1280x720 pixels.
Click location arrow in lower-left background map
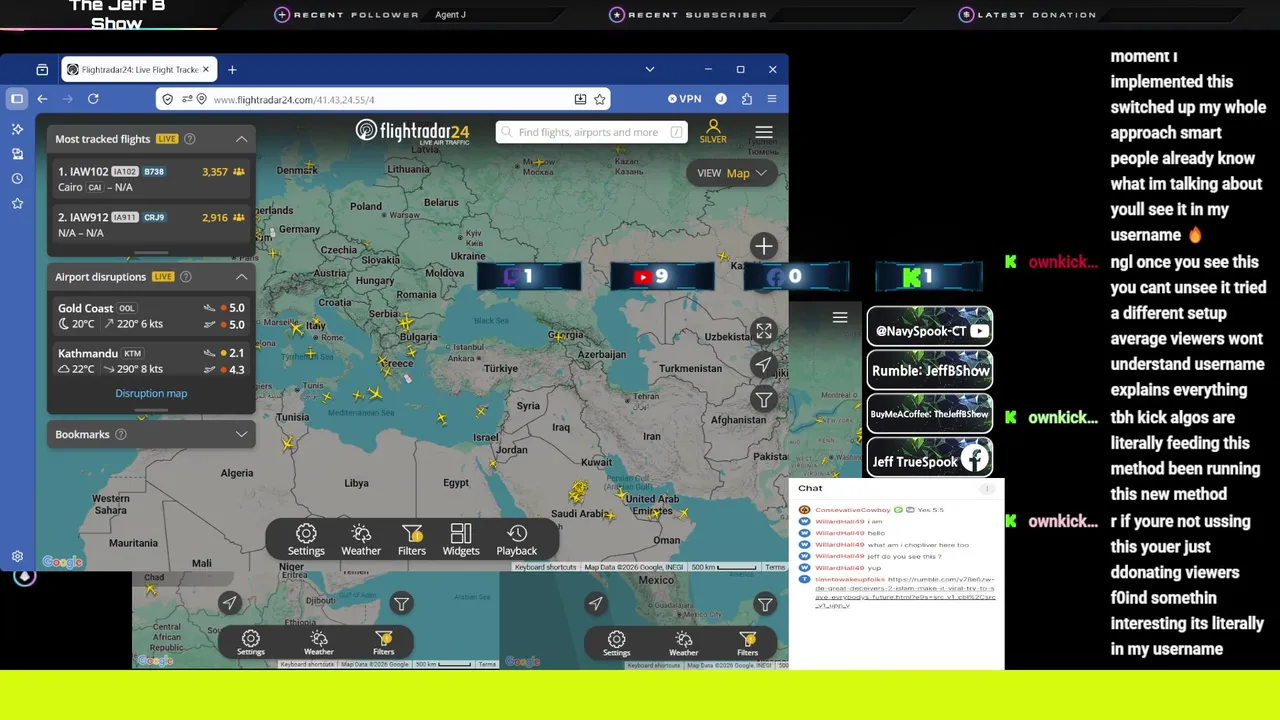230,602
